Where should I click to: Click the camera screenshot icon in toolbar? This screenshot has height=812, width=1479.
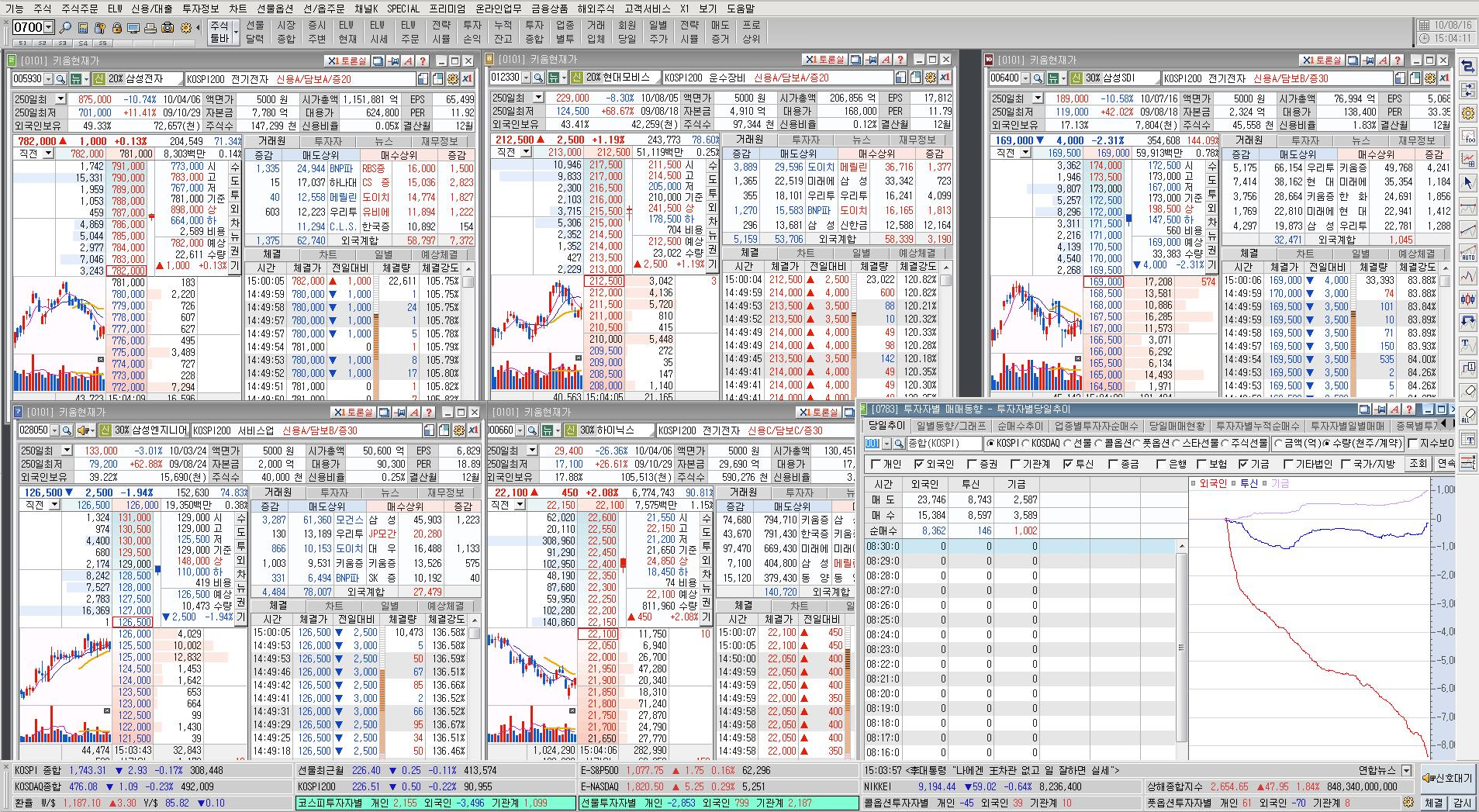click(168, 28)
